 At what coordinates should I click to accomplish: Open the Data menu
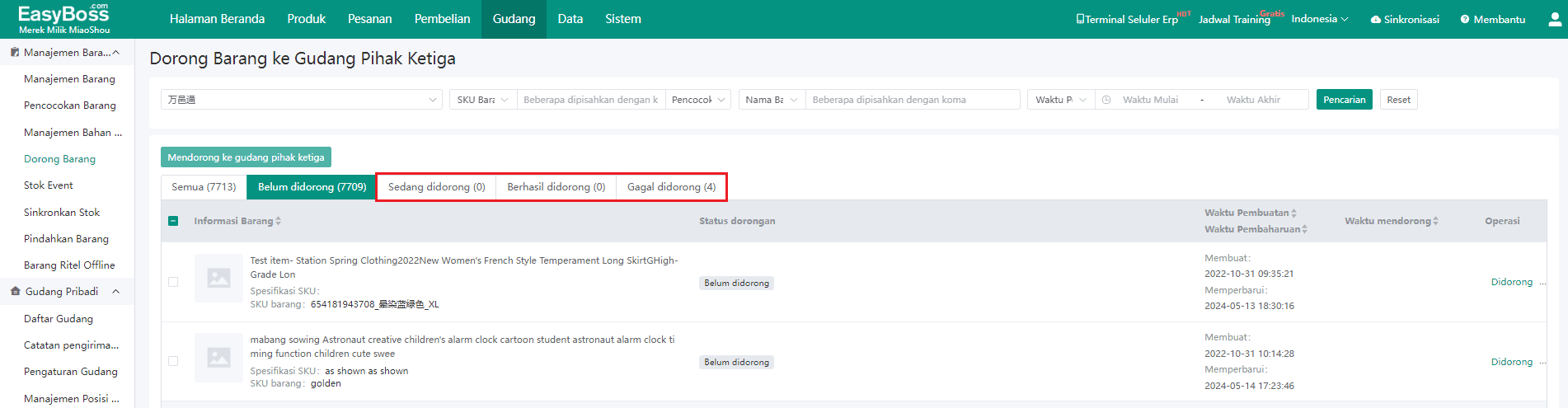coord(570,19)
